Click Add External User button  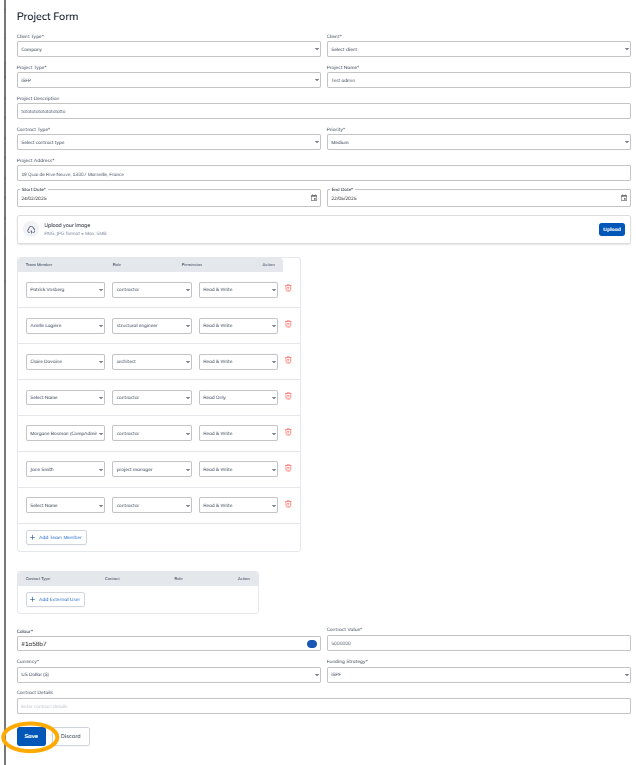click(56, 599)
